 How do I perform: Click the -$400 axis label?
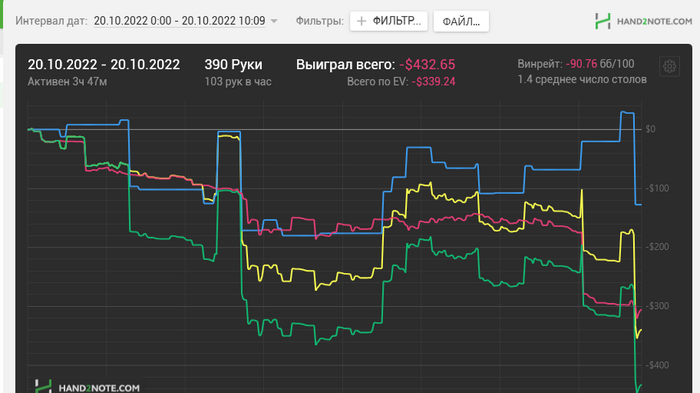[657, 365]
